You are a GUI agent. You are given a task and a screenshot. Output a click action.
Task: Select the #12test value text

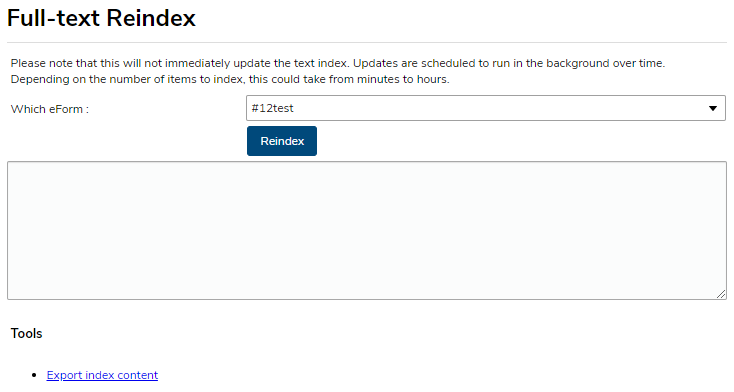click(x=272, y=108)
